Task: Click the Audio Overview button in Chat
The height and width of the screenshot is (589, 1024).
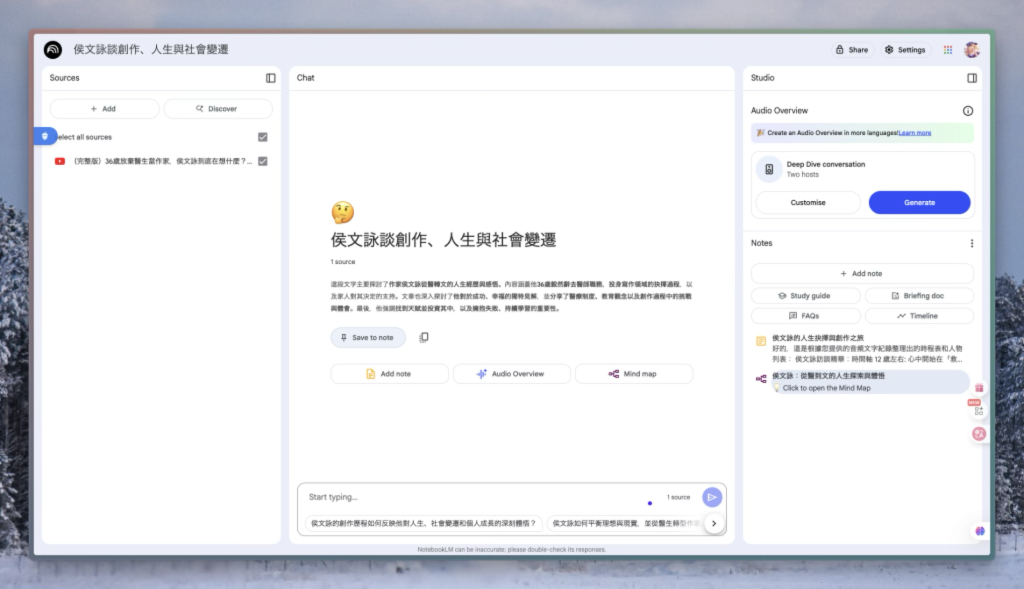Action: 511,374
